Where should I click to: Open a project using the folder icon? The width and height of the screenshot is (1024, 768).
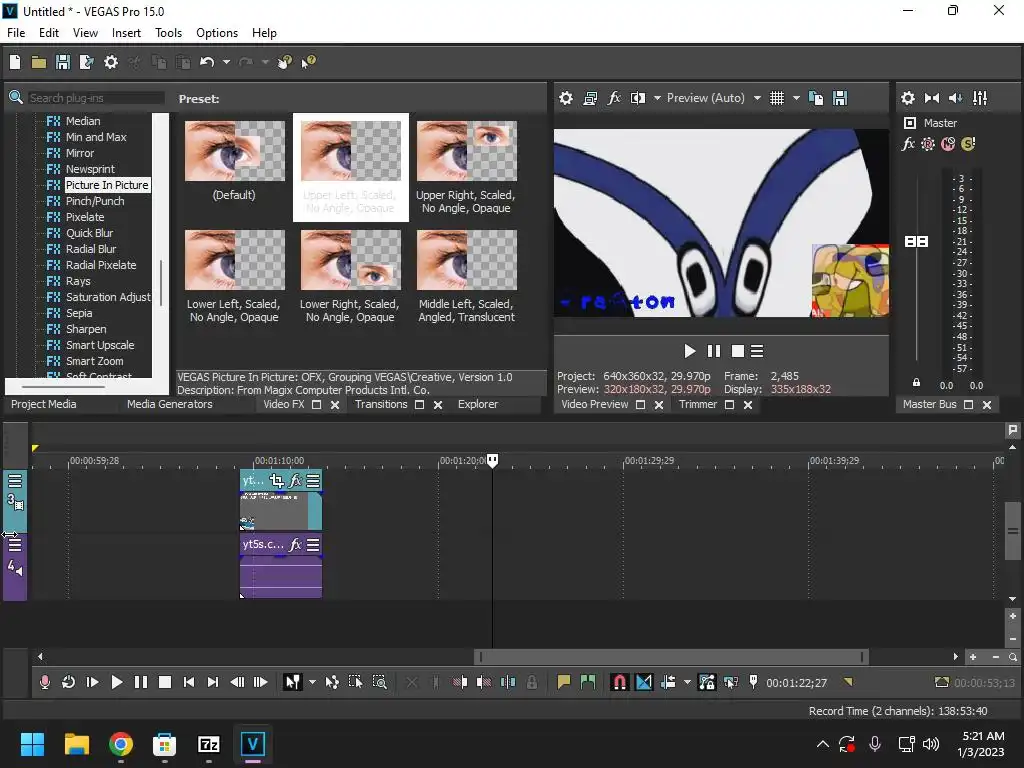click(39, 62)
